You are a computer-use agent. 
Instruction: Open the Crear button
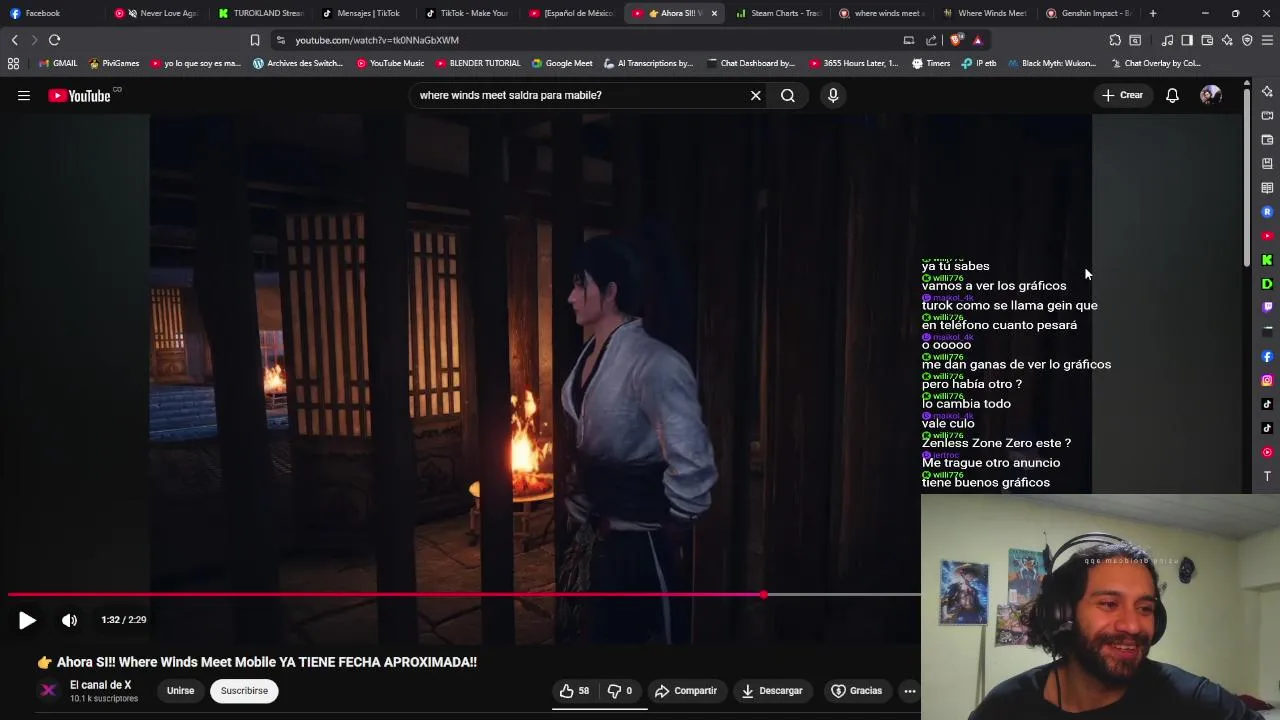[1122, 95]
